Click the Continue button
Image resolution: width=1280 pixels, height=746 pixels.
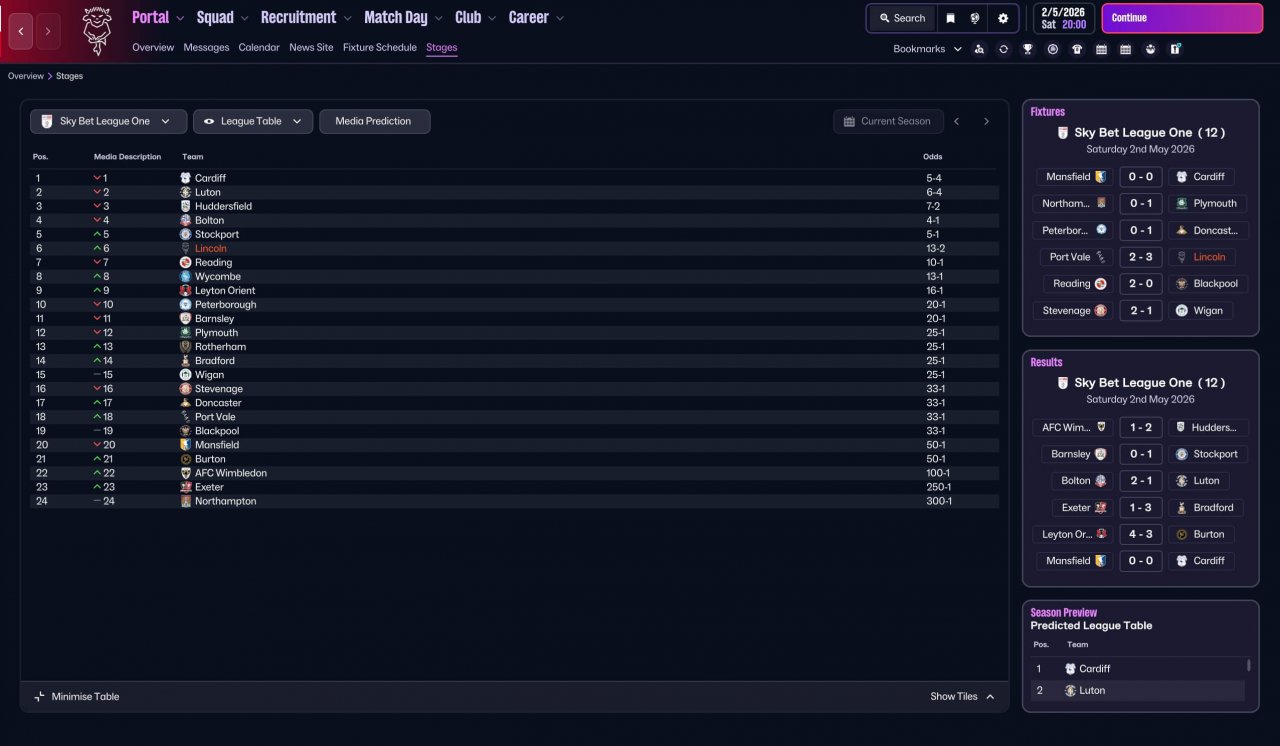(x=1182, y=18)
